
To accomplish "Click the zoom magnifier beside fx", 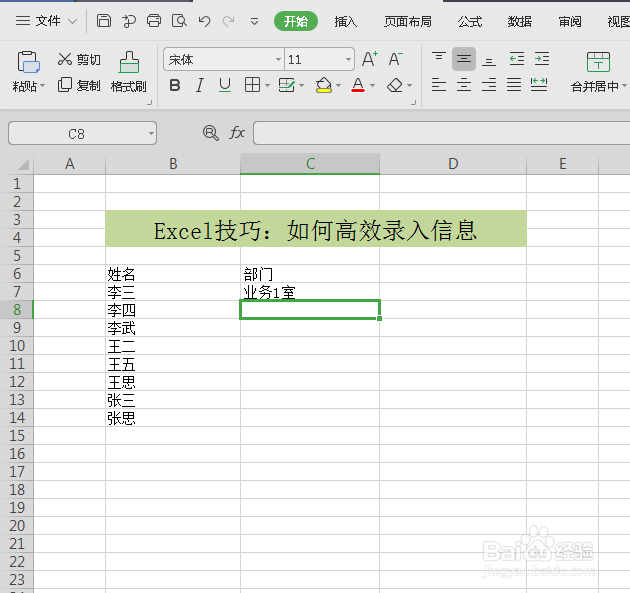I will [211, 133].
